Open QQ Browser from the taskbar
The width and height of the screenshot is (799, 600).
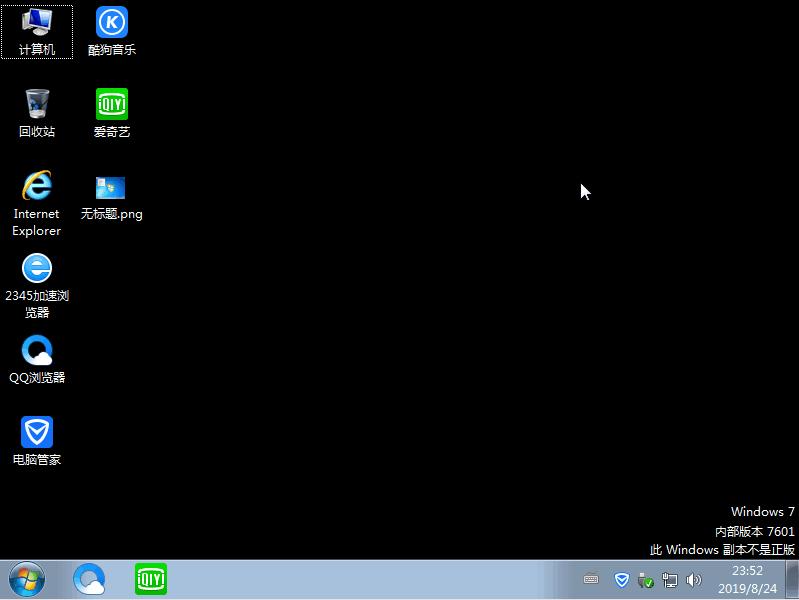(89, 579)
